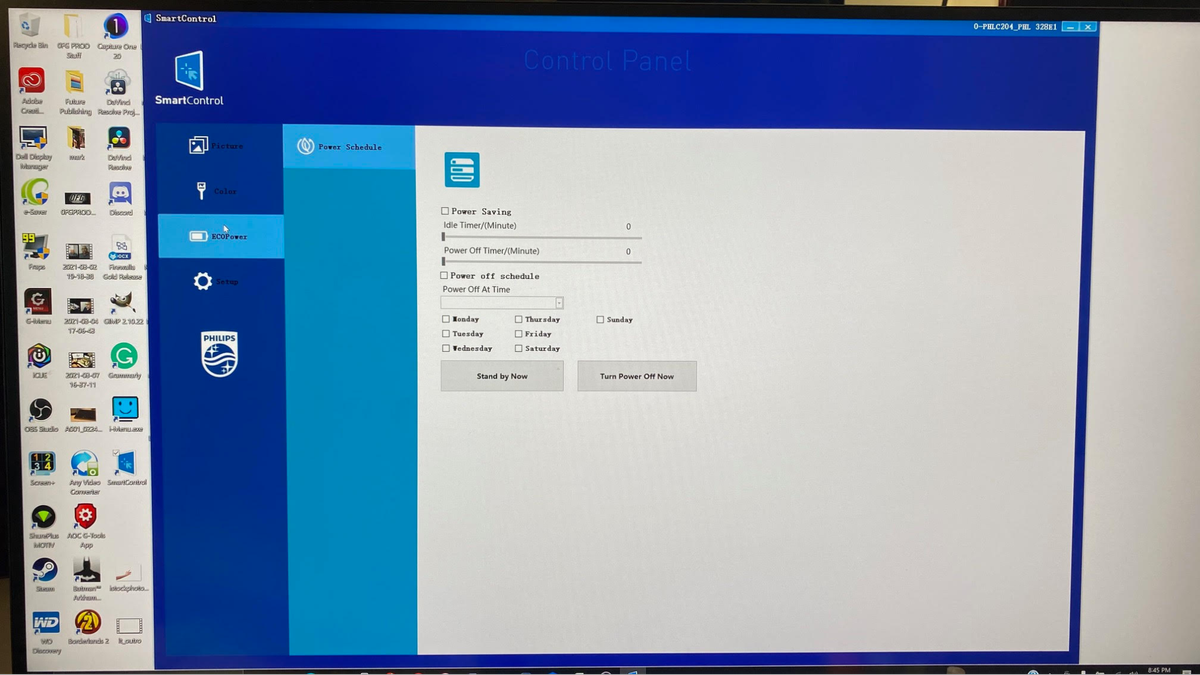Select the Power Schedule tab

click(348, 147)
